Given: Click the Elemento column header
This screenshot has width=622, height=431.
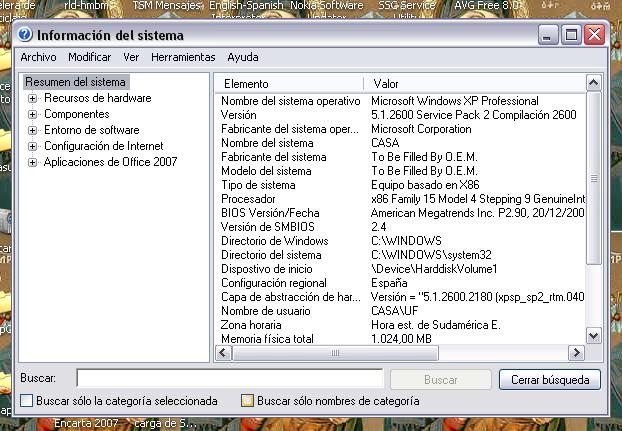Looking at the screenshot, I should 290,83.
